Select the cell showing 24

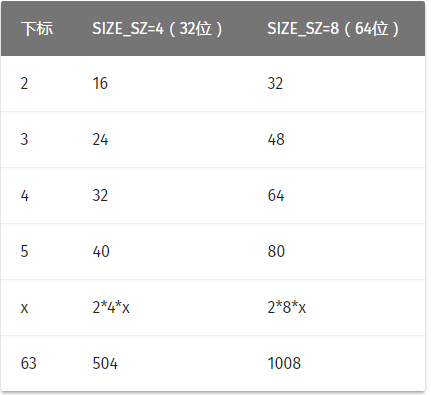pyautogui.click(x=100, y=139)
